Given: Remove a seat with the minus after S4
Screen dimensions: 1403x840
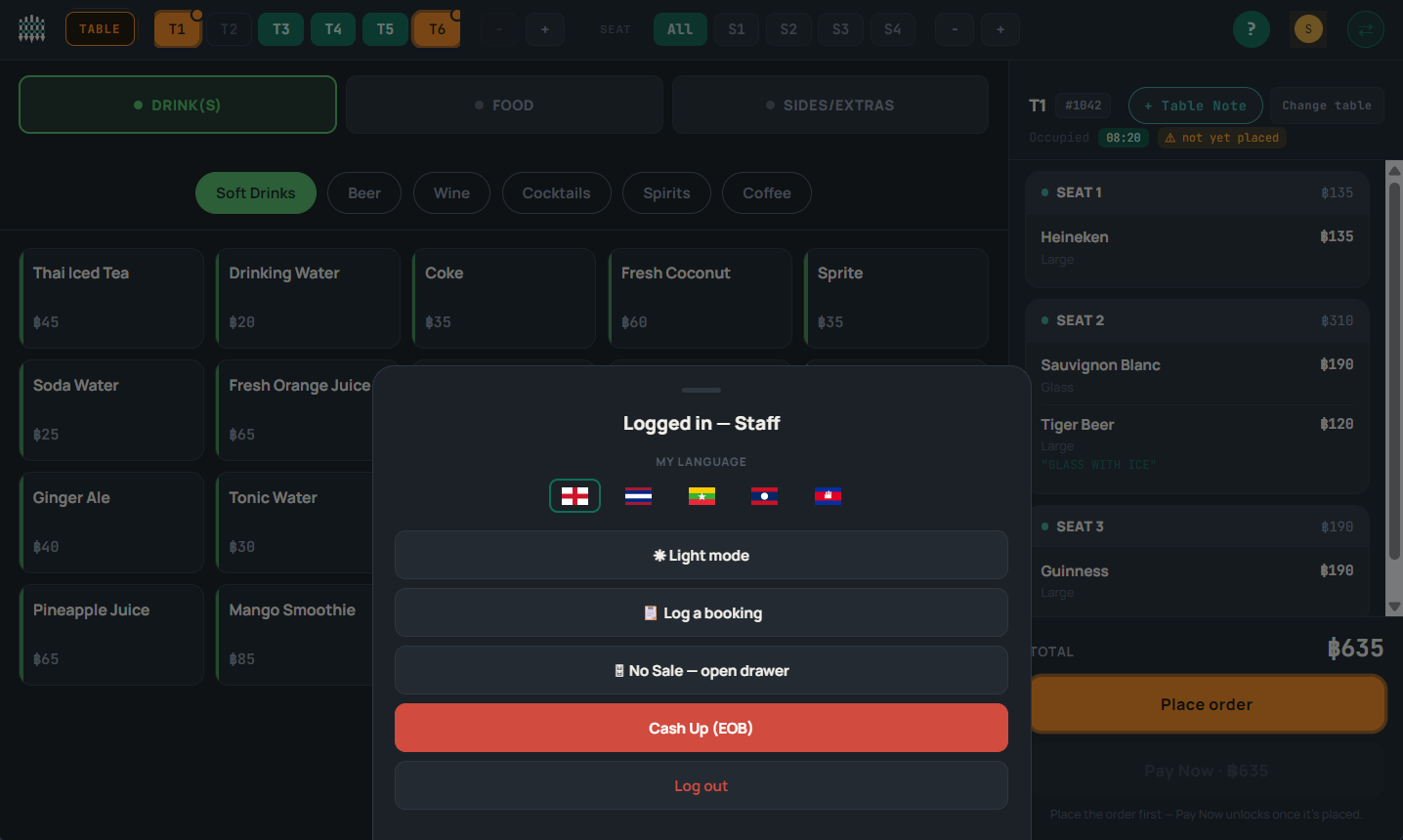Looking at the screenshot, I should click(x=955, y=29).
